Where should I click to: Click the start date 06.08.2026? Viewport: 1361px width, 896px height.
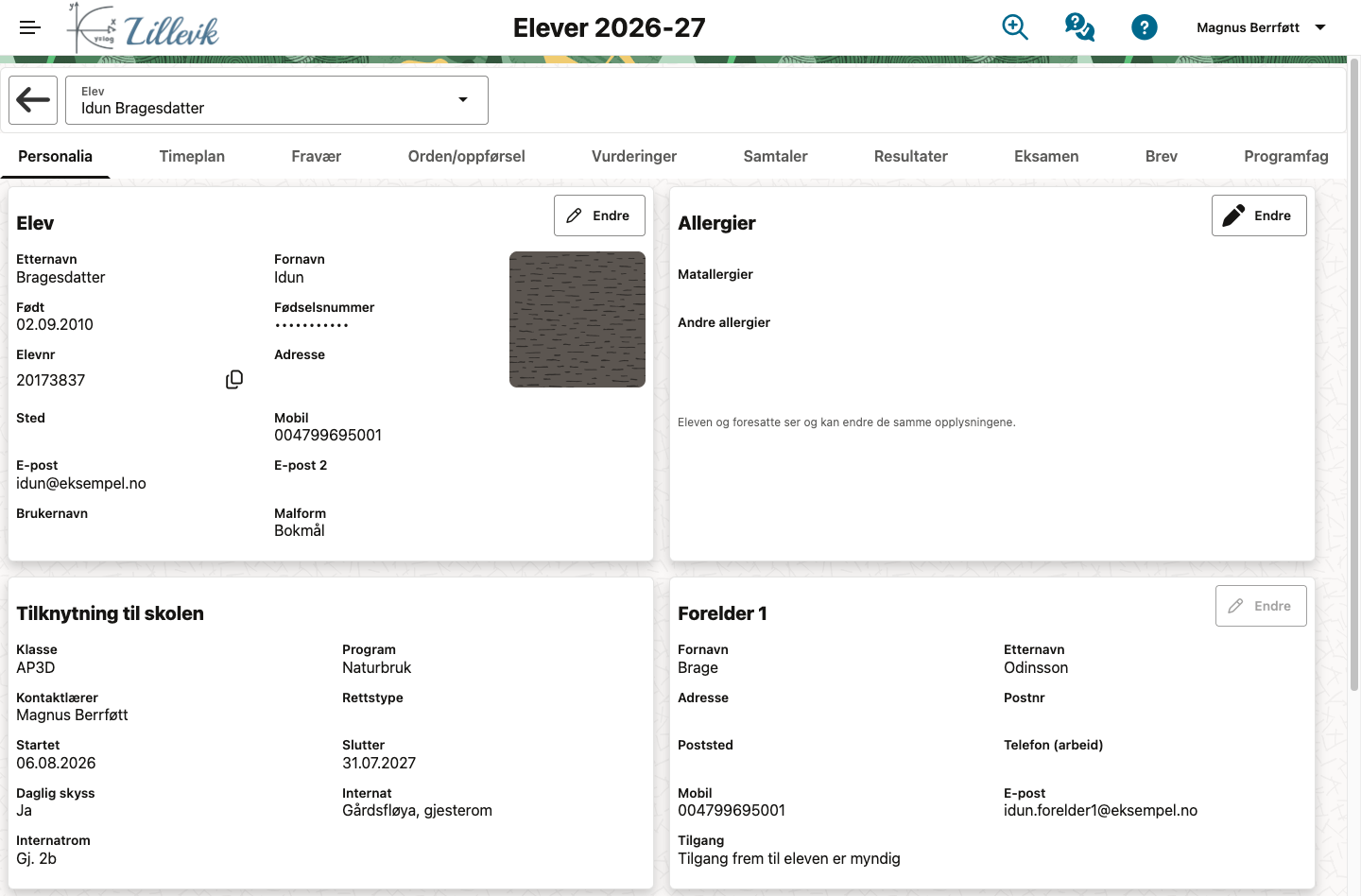click(56, 764)
